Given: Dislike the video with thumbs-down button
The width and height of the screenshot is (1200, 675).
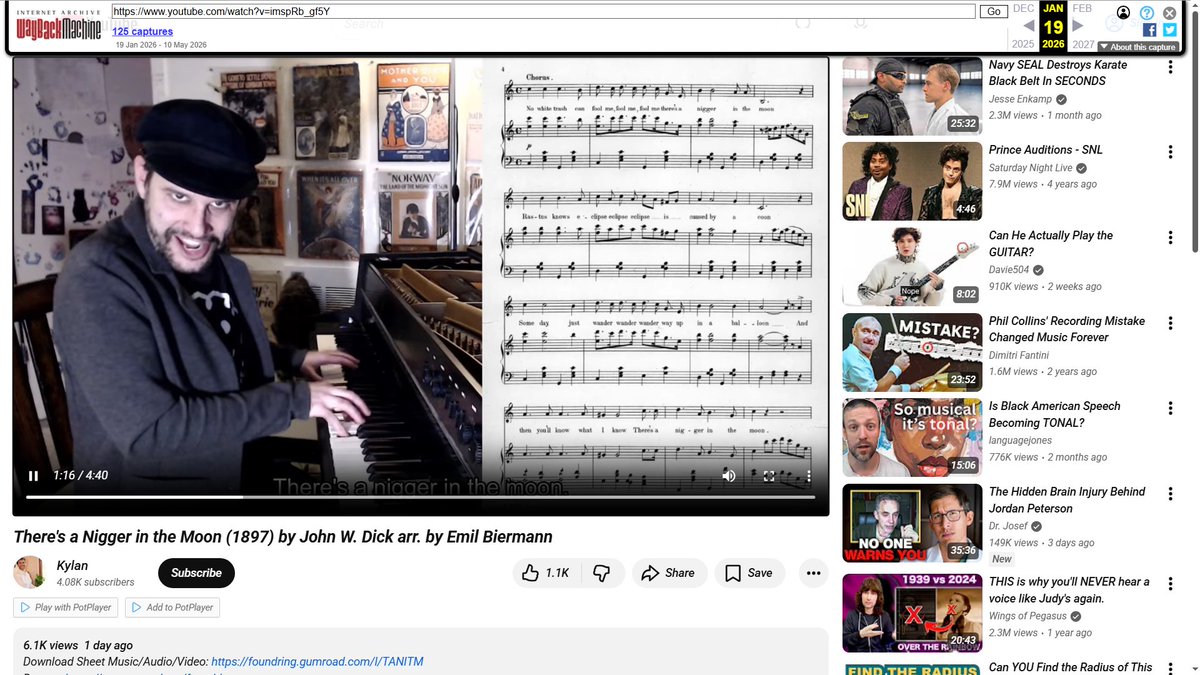Looking at the screenshot, I should point(602,573).
